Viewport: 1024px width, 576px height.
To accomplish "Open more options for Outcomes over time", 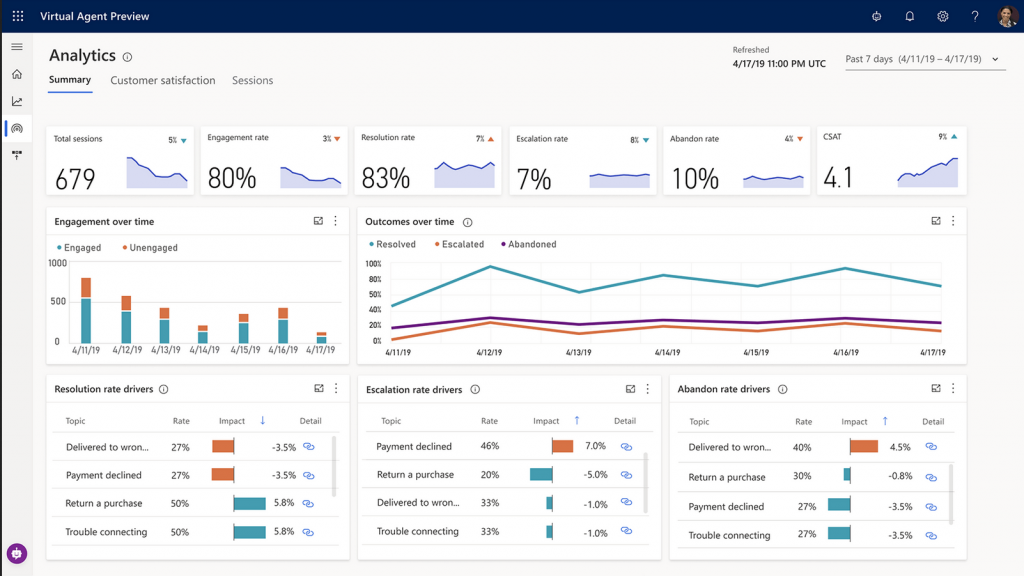I will pos(953,221).
